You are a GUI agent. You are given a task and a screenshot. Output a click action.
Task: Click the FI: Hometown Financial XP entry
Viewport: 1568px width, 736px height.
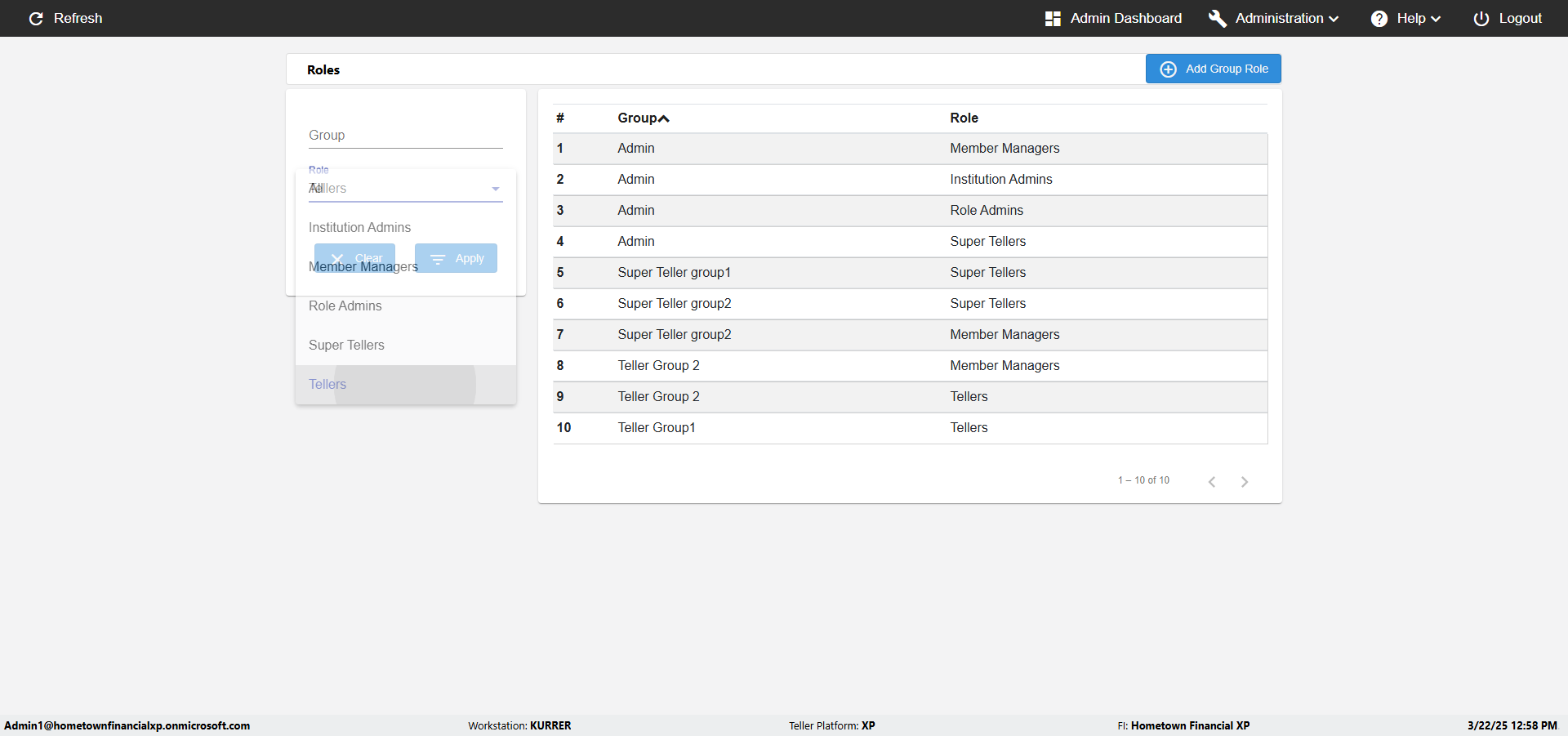1183,725
